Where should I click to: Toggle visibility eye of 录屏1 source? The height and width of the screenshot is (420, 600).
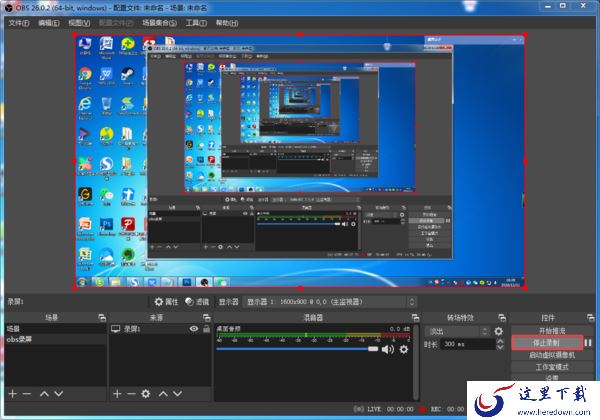click(x=194, y=329)
